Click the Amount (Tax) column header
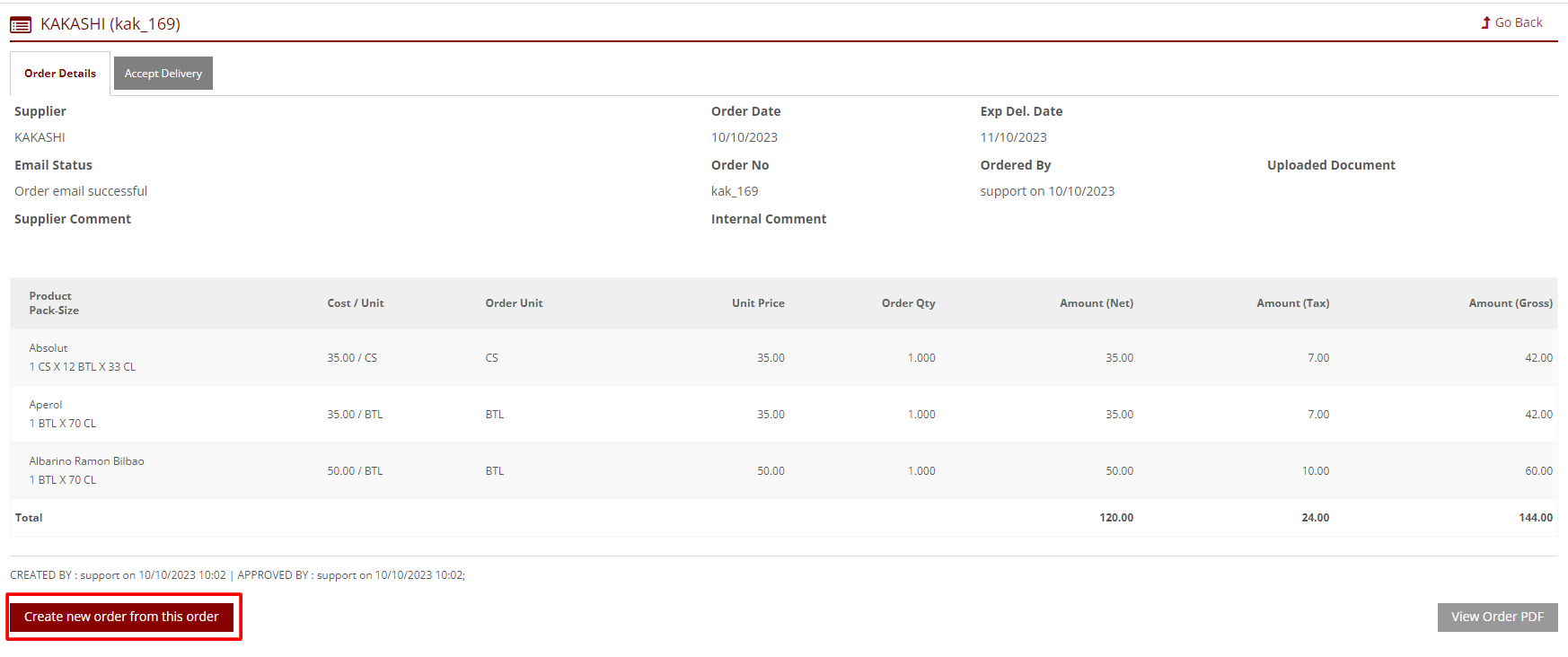The image size is (1568, 657). click(x=1292, y=303)
